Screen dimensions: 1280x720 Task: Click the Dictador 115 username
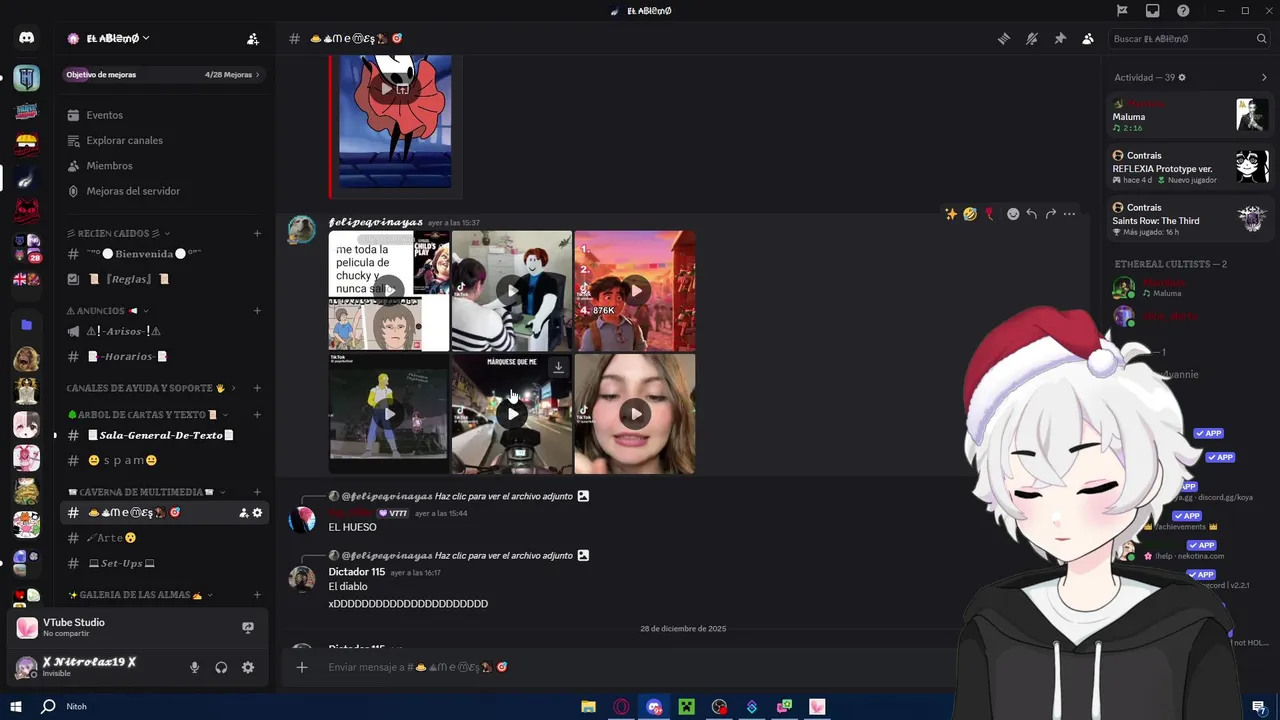tap(356, 572)
